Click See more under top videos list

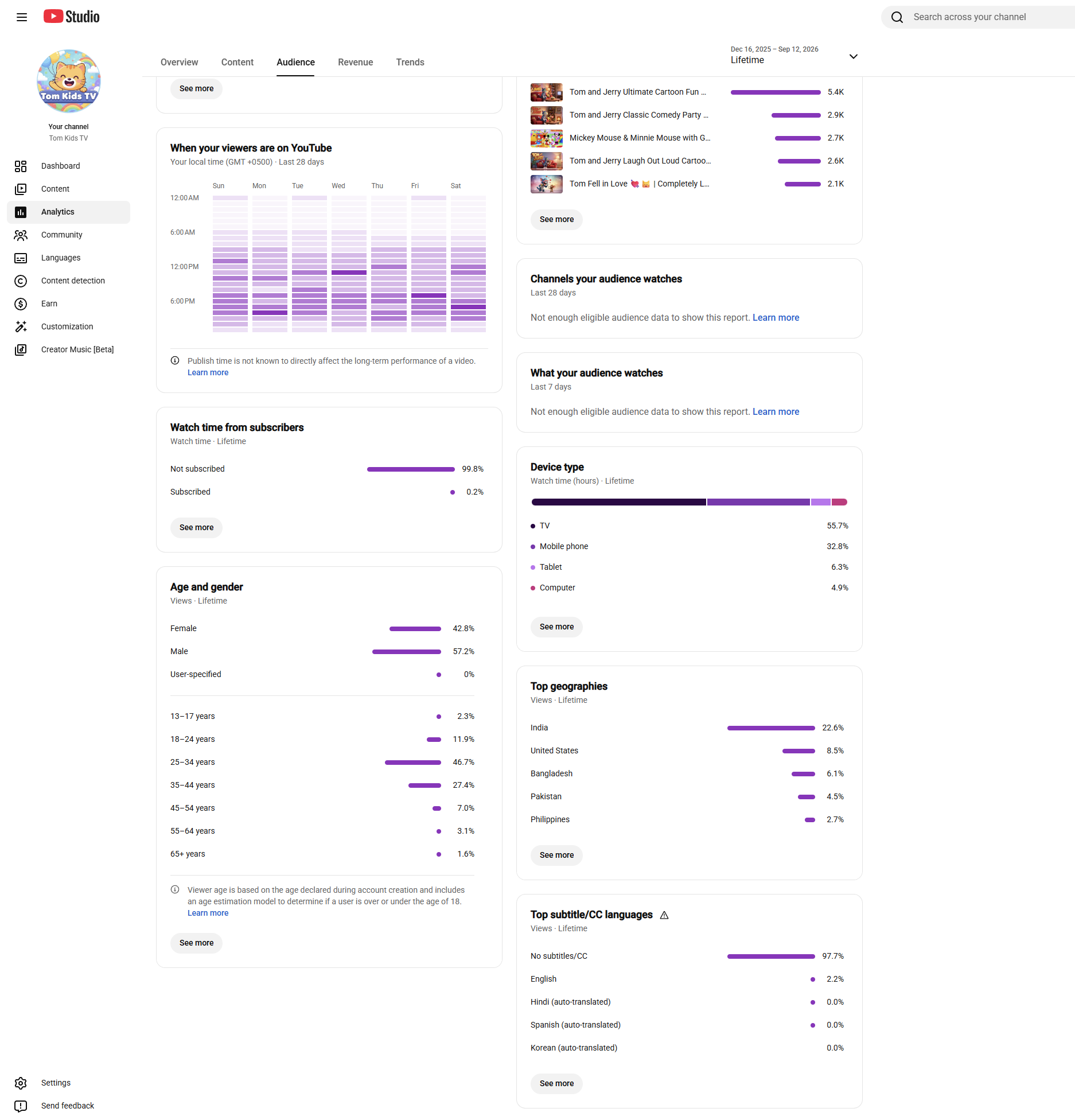click(x=556, y=219)
